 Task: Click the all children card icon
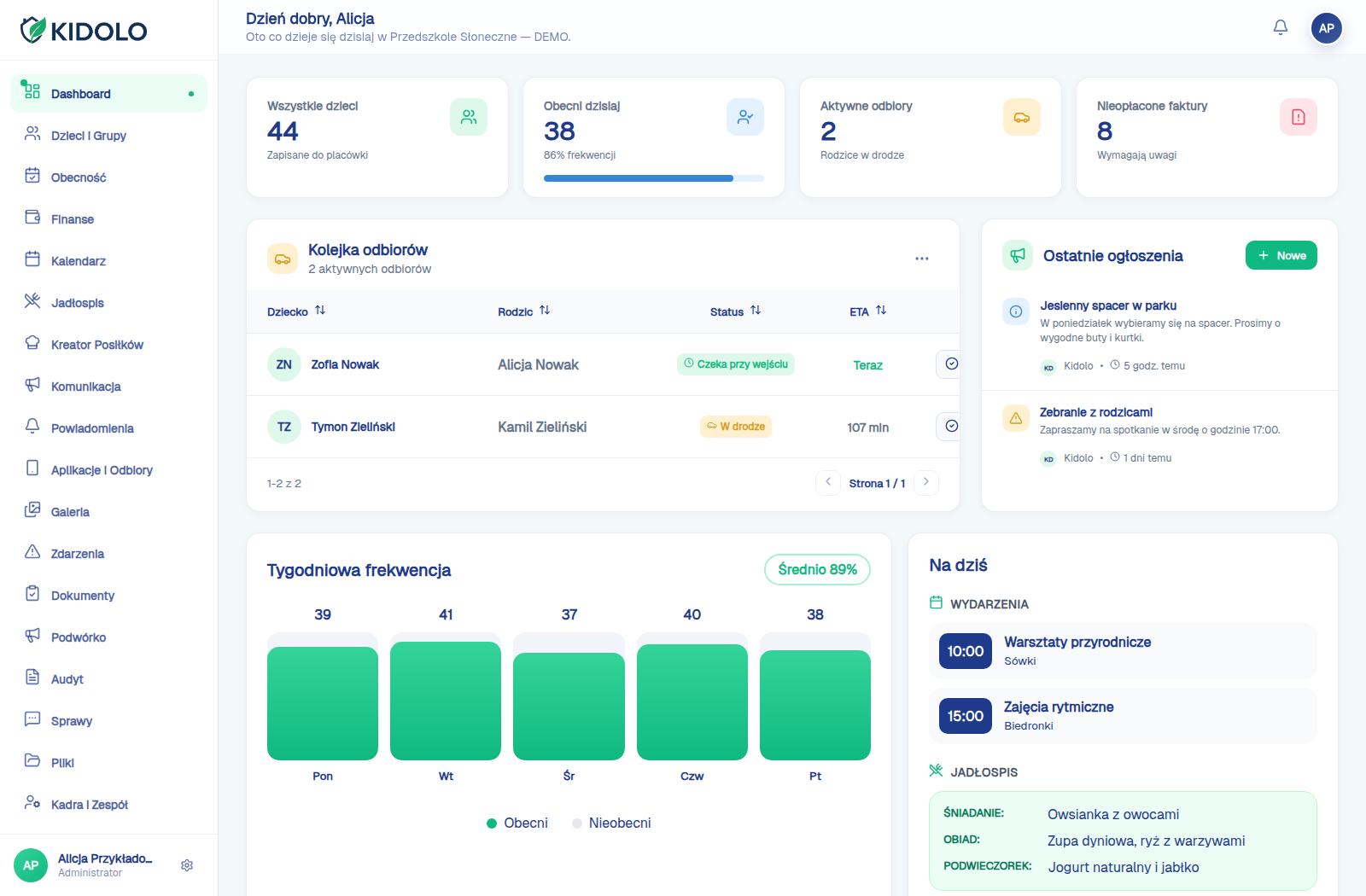click(469, 117)
